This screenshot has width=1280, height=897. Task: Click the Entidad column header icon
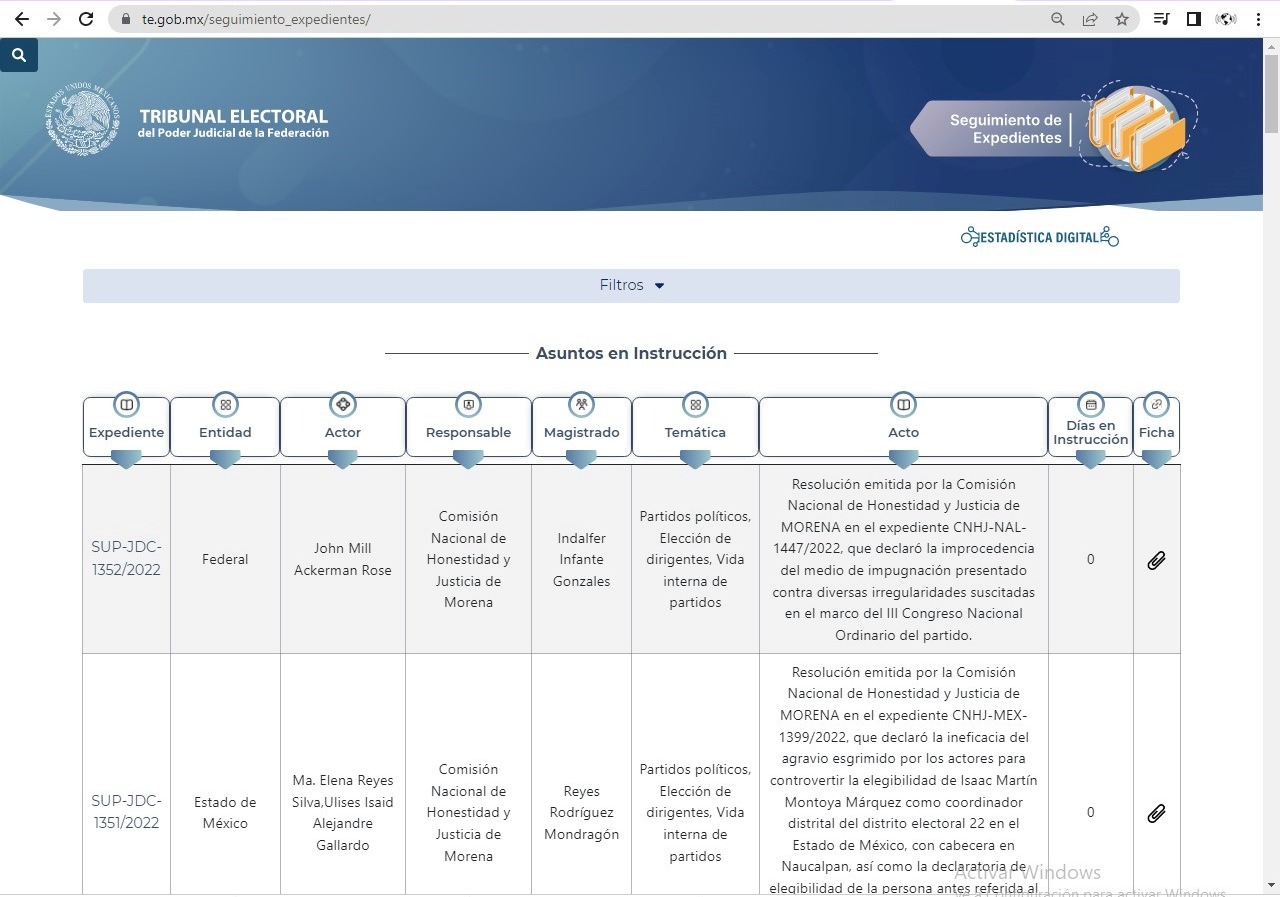pos(225,405)
